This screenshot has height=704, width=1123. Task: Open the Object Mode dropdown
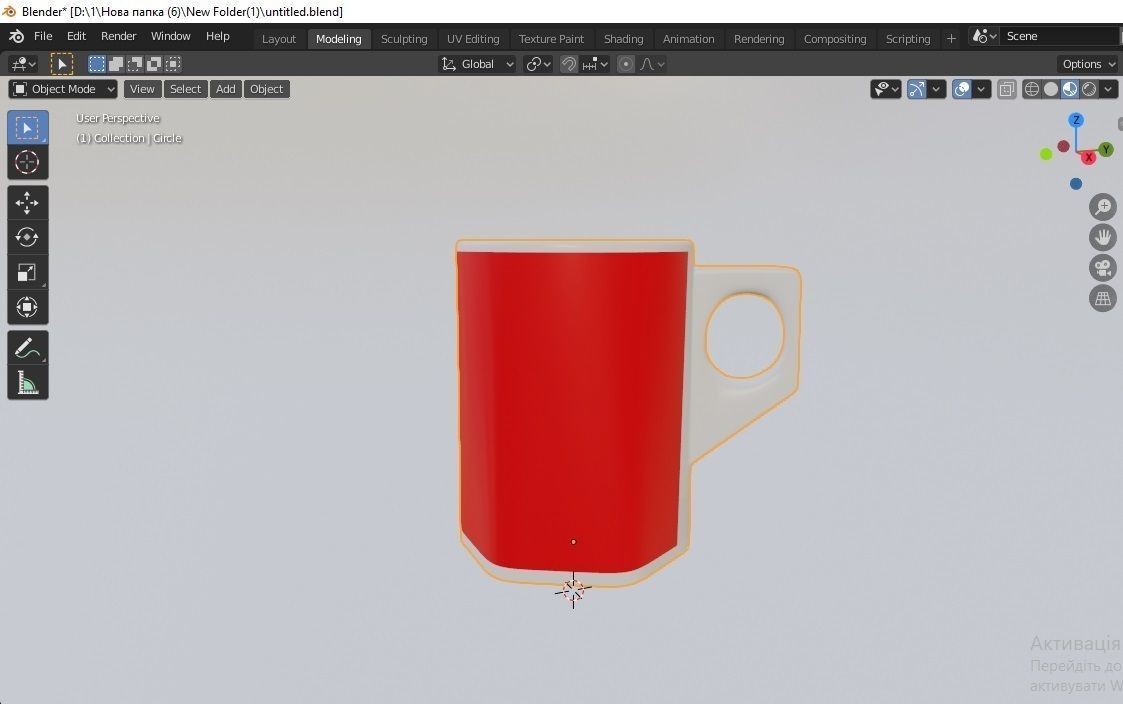pyautogui.click(x=63, y=89)
